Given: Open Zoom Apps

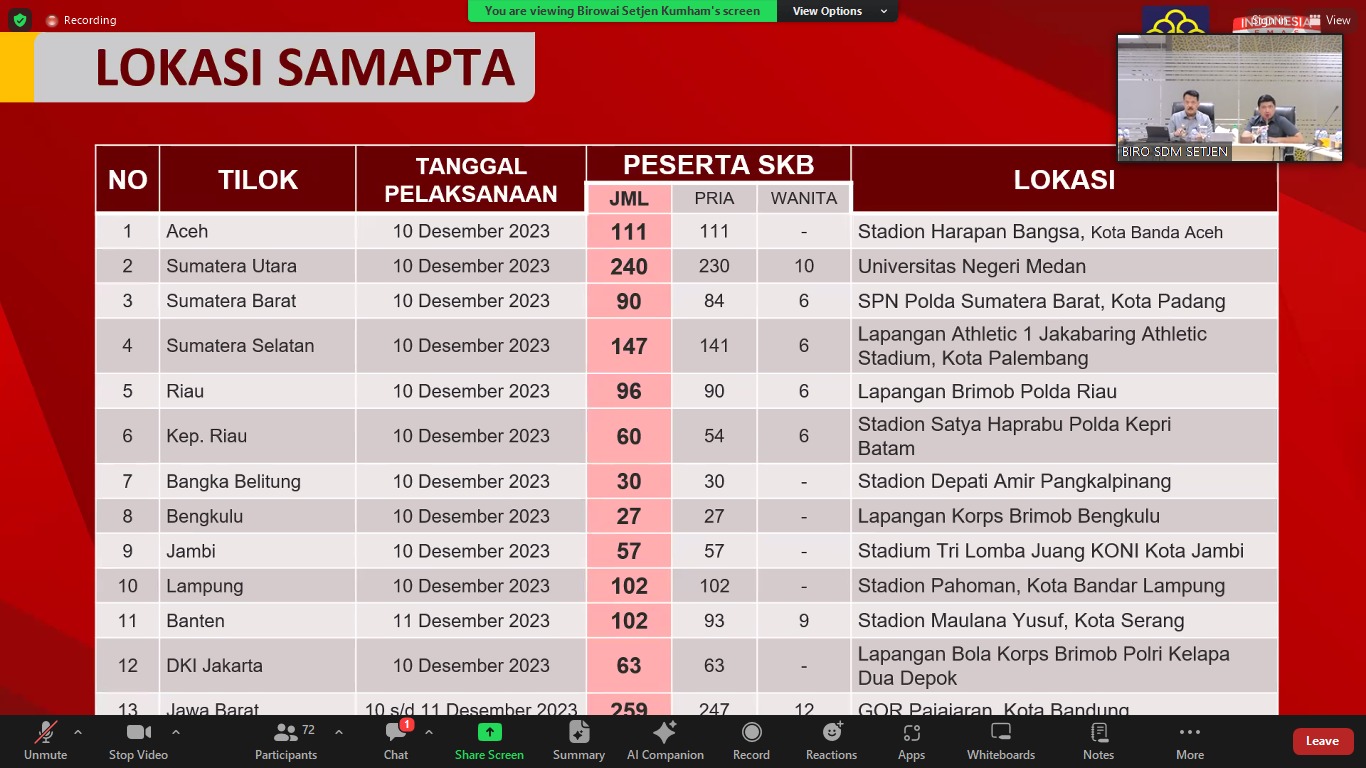Looking at the screenshot, I should pos(911,740).
